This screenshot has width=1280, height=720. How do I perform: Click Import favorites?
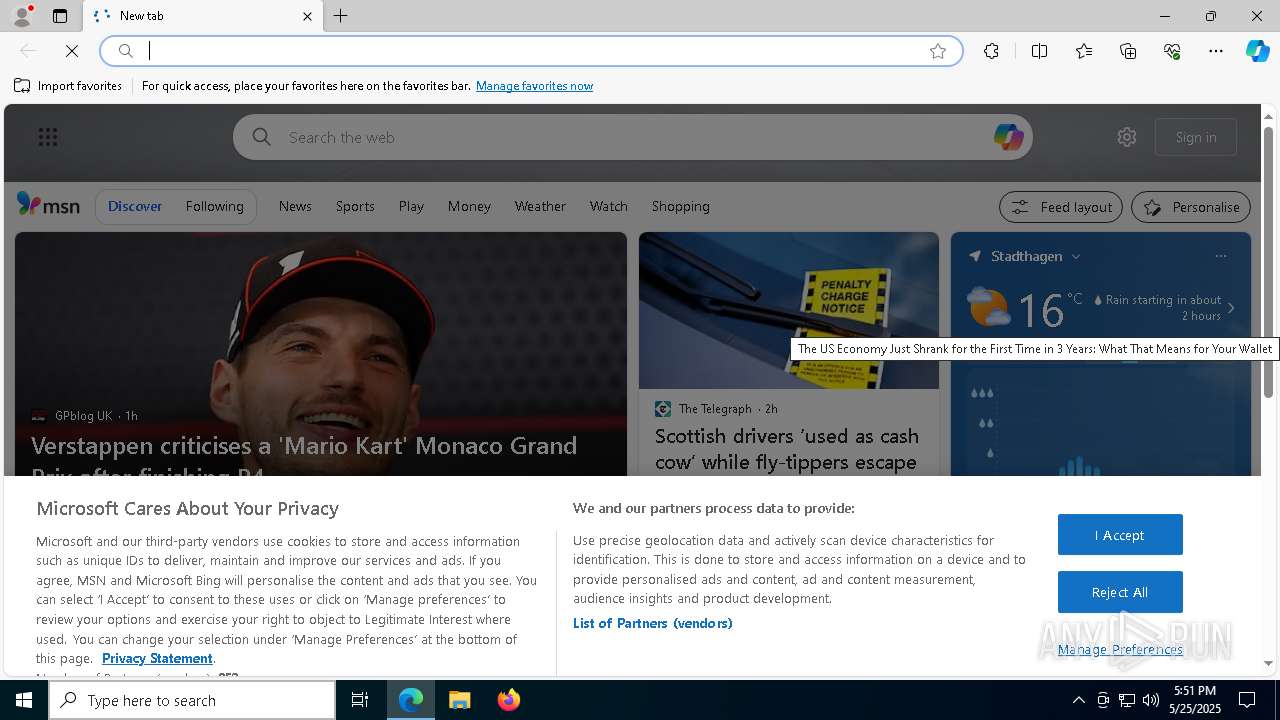click(x=68, y=86)
